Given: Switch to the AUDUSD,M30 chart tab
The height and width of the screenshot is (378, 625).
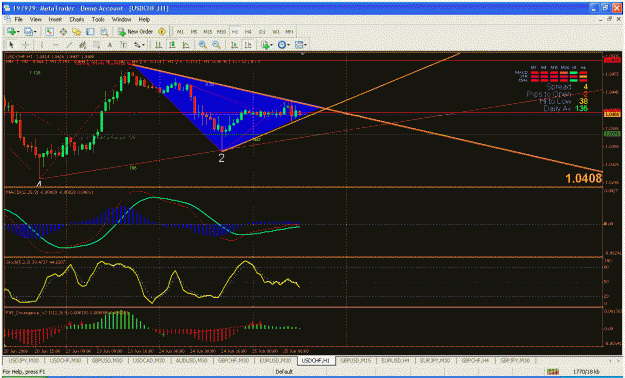Looking at the screenshot, I should tap(191, 360).
